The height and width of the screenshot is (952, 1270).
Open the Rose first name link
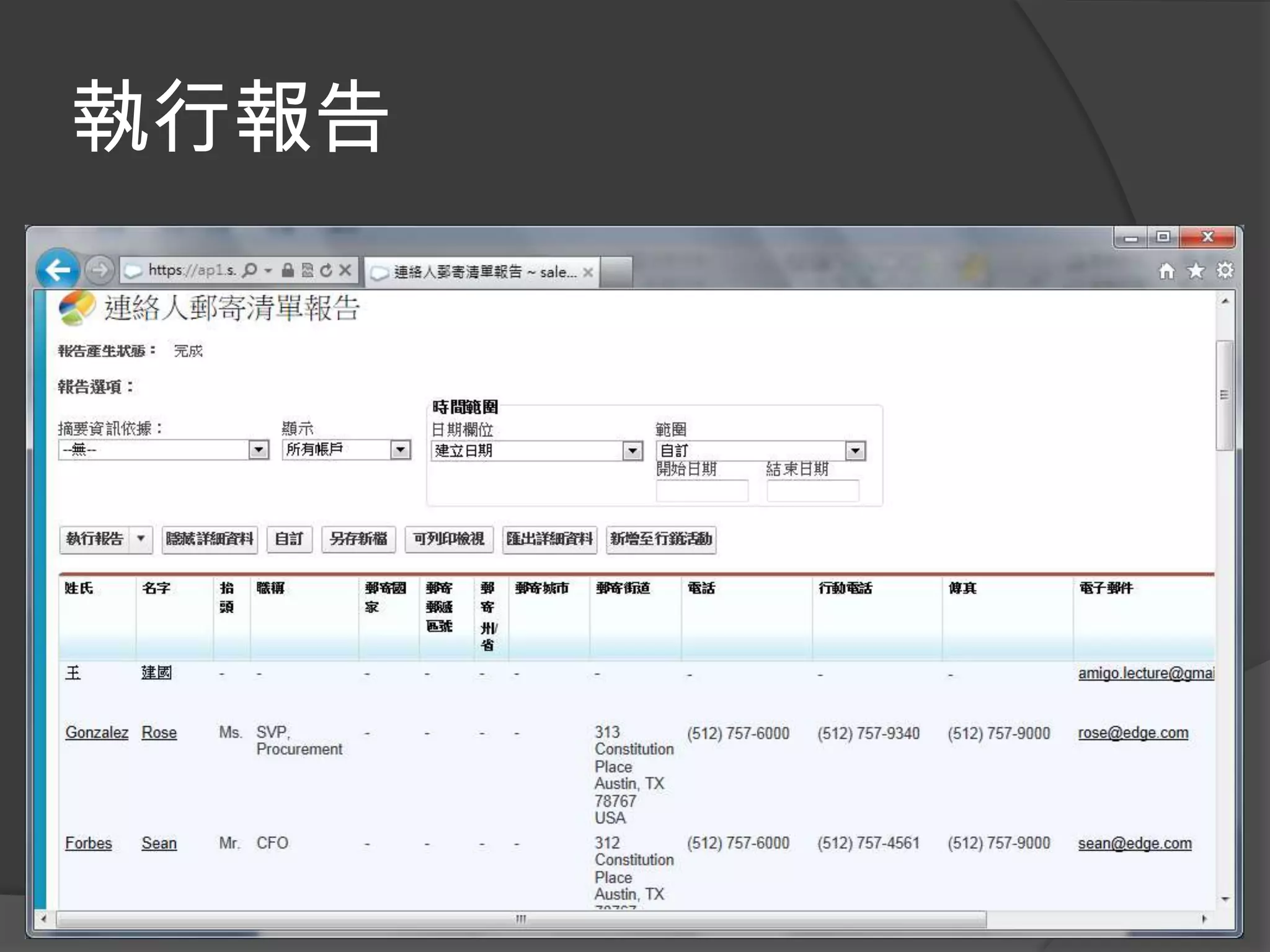pyautogui.click(x=159, y=733)
